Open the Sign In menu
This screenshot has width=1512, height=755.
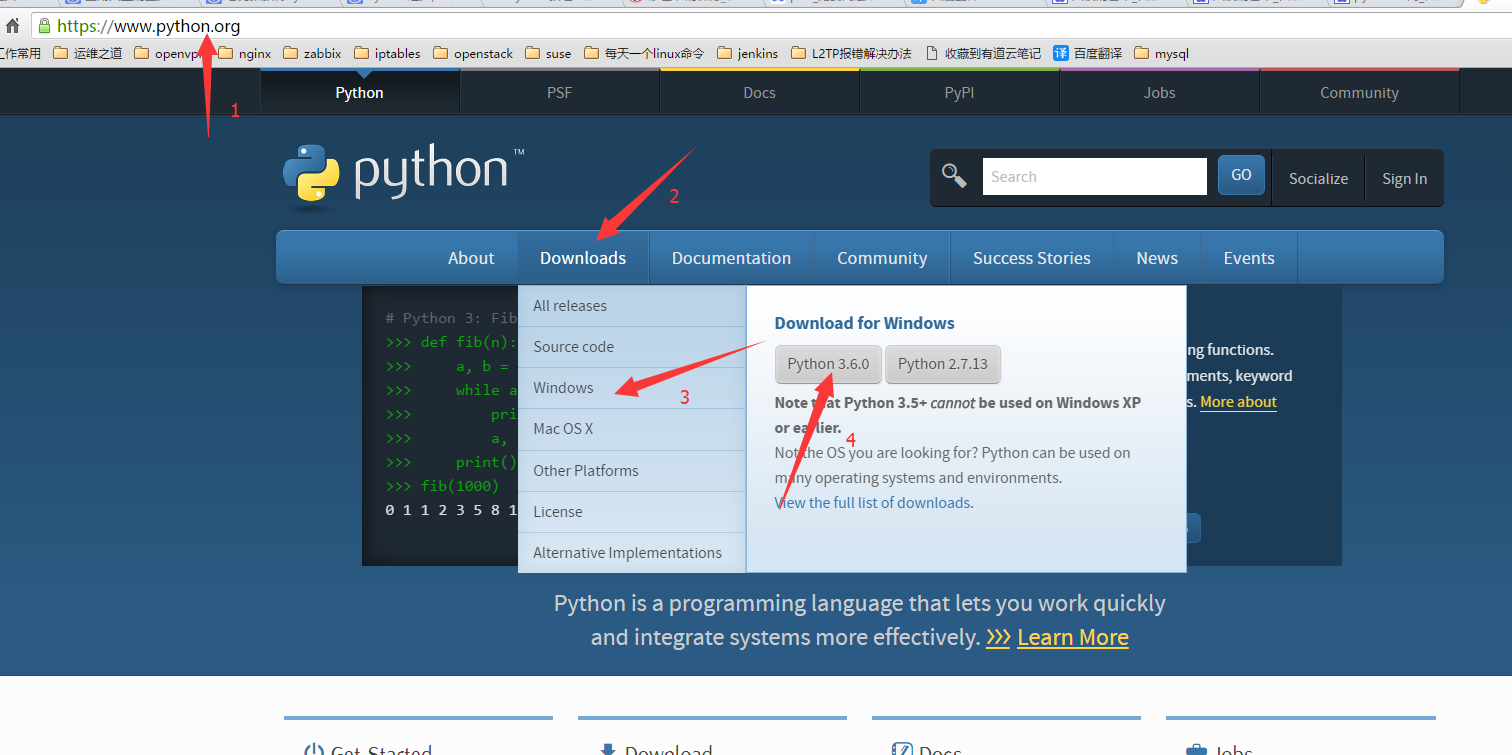[1404, 178]
